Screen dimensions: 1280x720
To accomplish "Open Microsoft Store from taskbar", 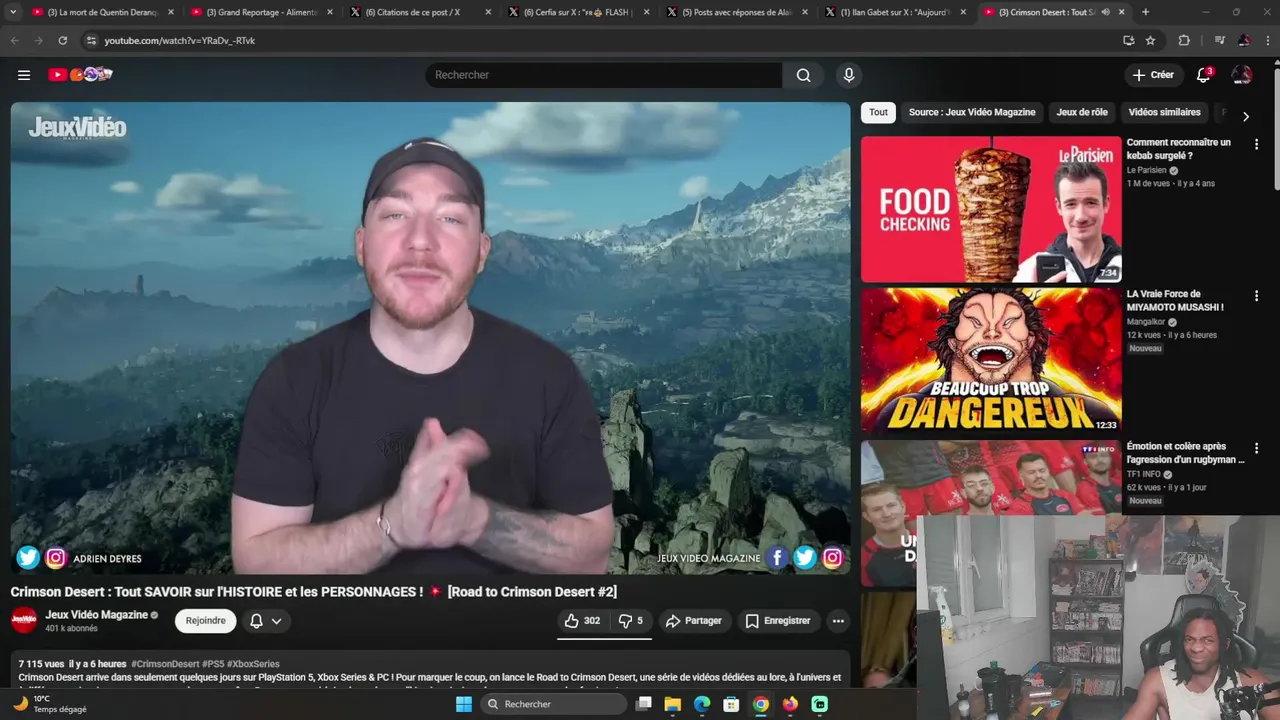I will [x=731, y=704].
